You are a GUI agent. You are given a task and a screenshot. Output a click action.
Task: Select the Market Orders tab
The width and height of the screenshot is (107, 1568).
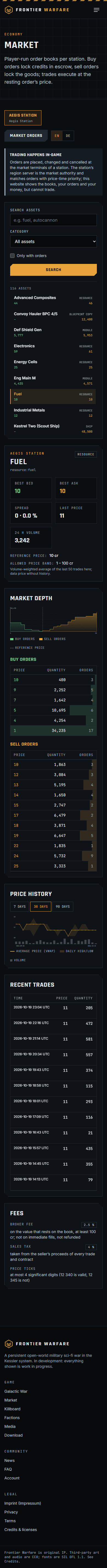(x=26, y=136)
